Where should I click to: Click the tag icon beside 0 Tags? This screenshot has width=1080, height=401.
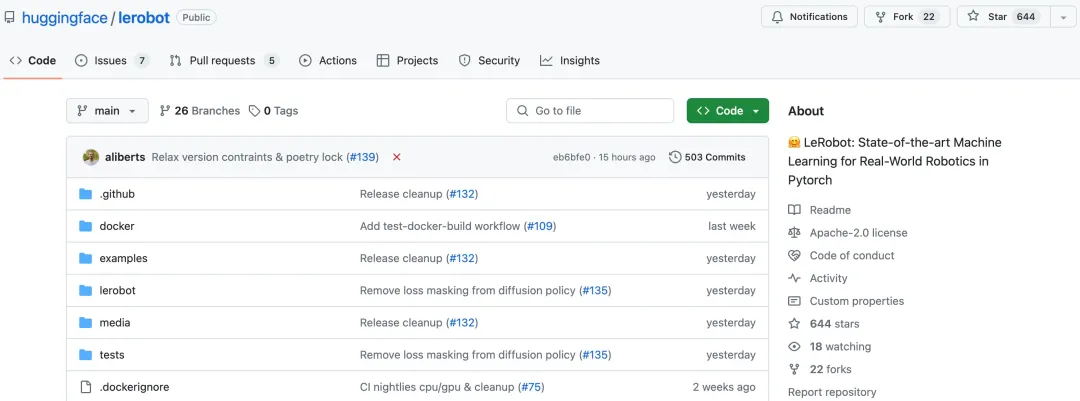point(254,111)
